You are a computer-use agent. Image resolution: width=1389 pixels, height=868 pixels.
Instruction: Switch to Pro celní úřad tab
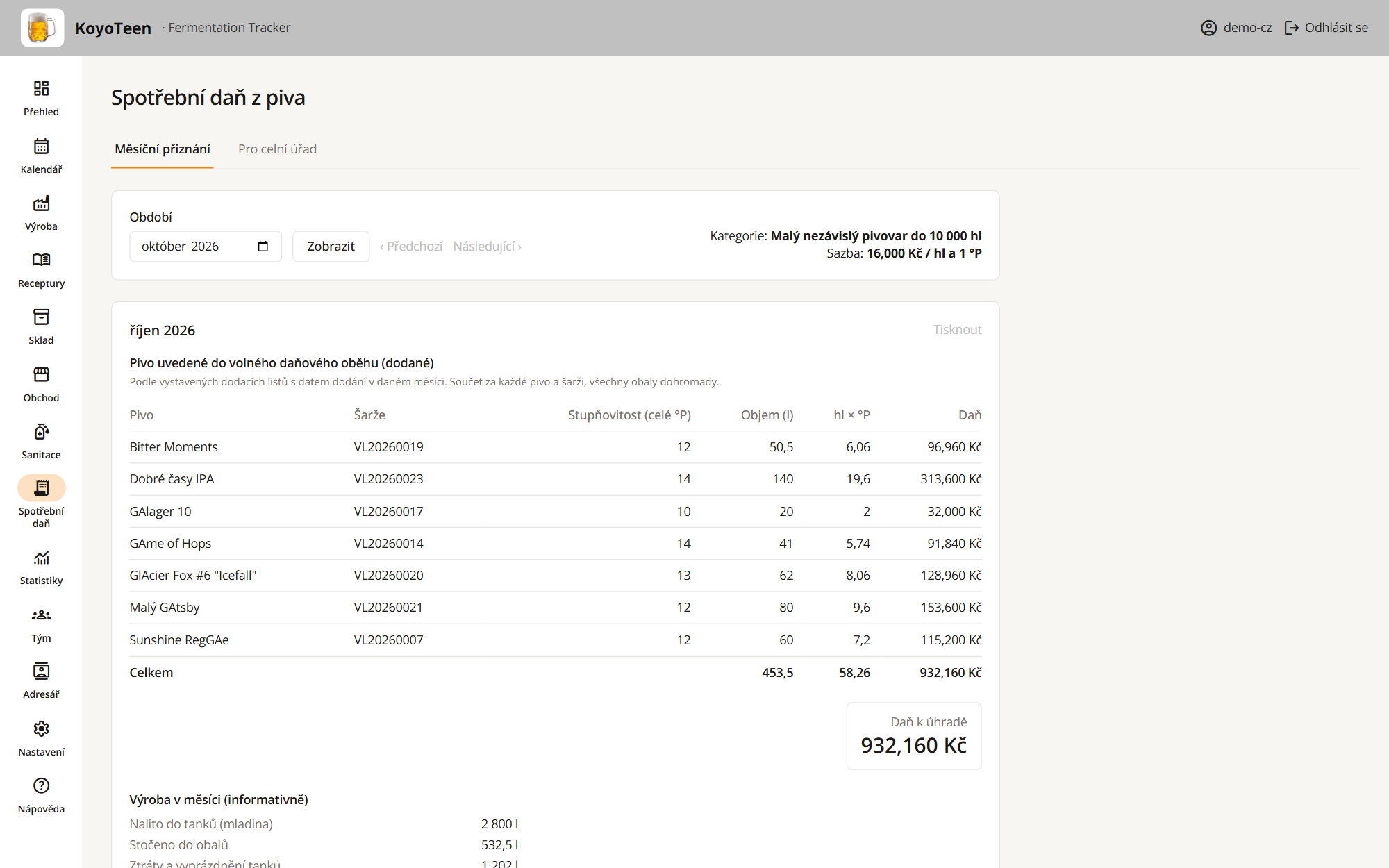[x=277, y=149]
